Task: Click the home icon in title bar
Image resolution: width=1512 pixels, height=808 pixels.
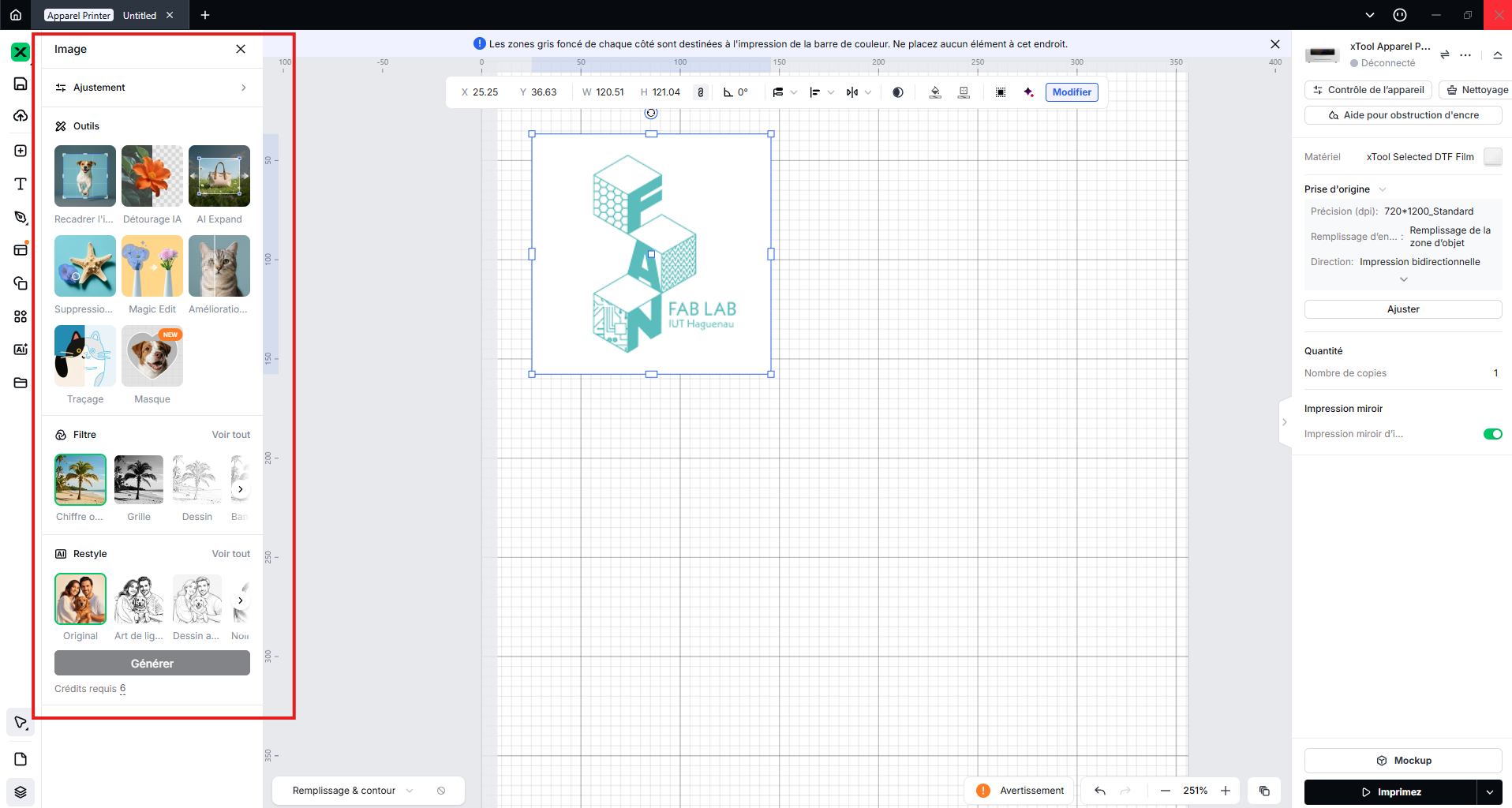Action: click(16, 15)
